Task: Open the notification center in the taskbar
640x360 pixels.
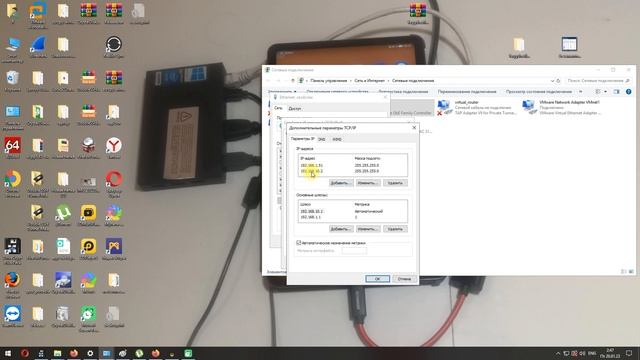Action: pos(629,353)
